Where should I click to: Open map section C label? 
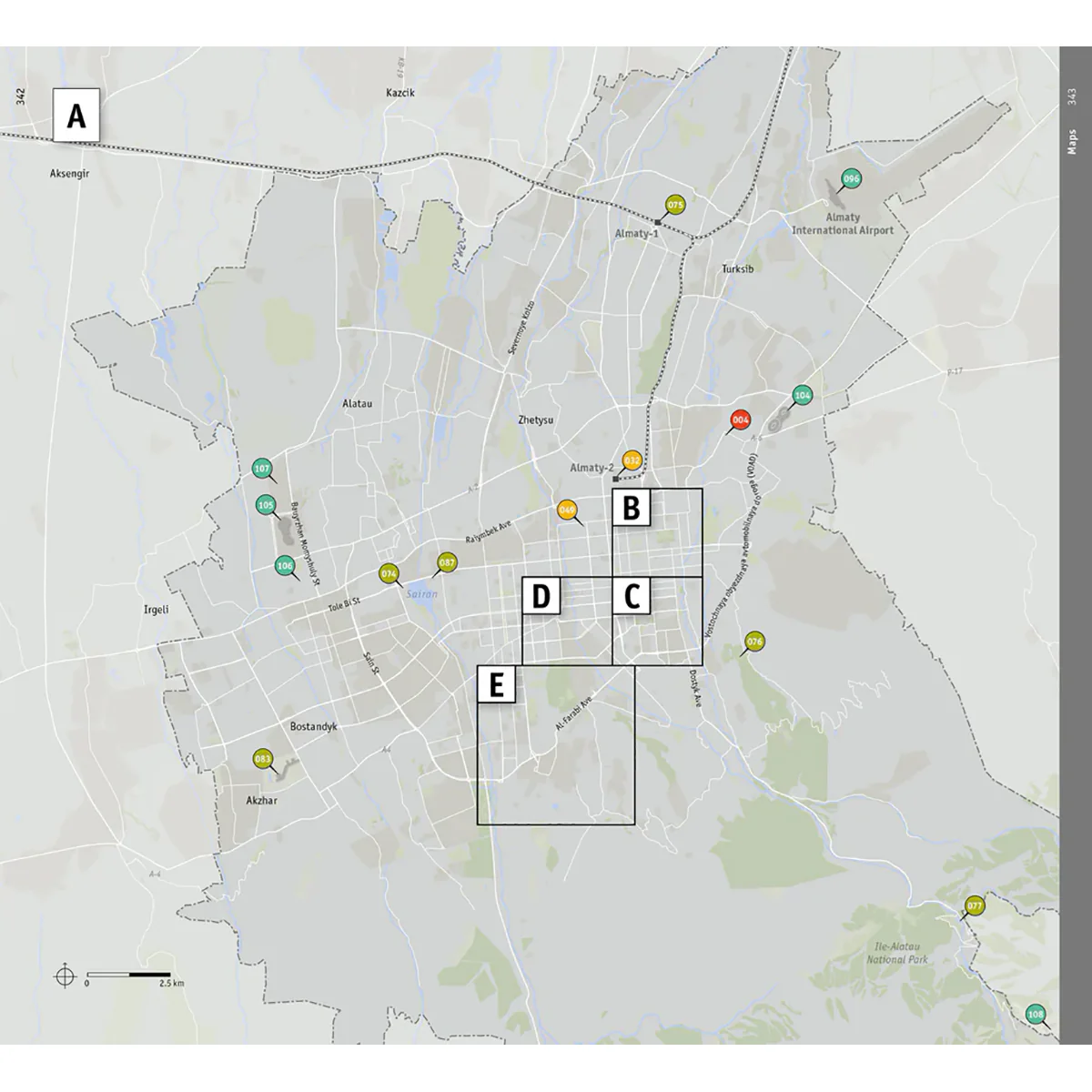point(632,597)
